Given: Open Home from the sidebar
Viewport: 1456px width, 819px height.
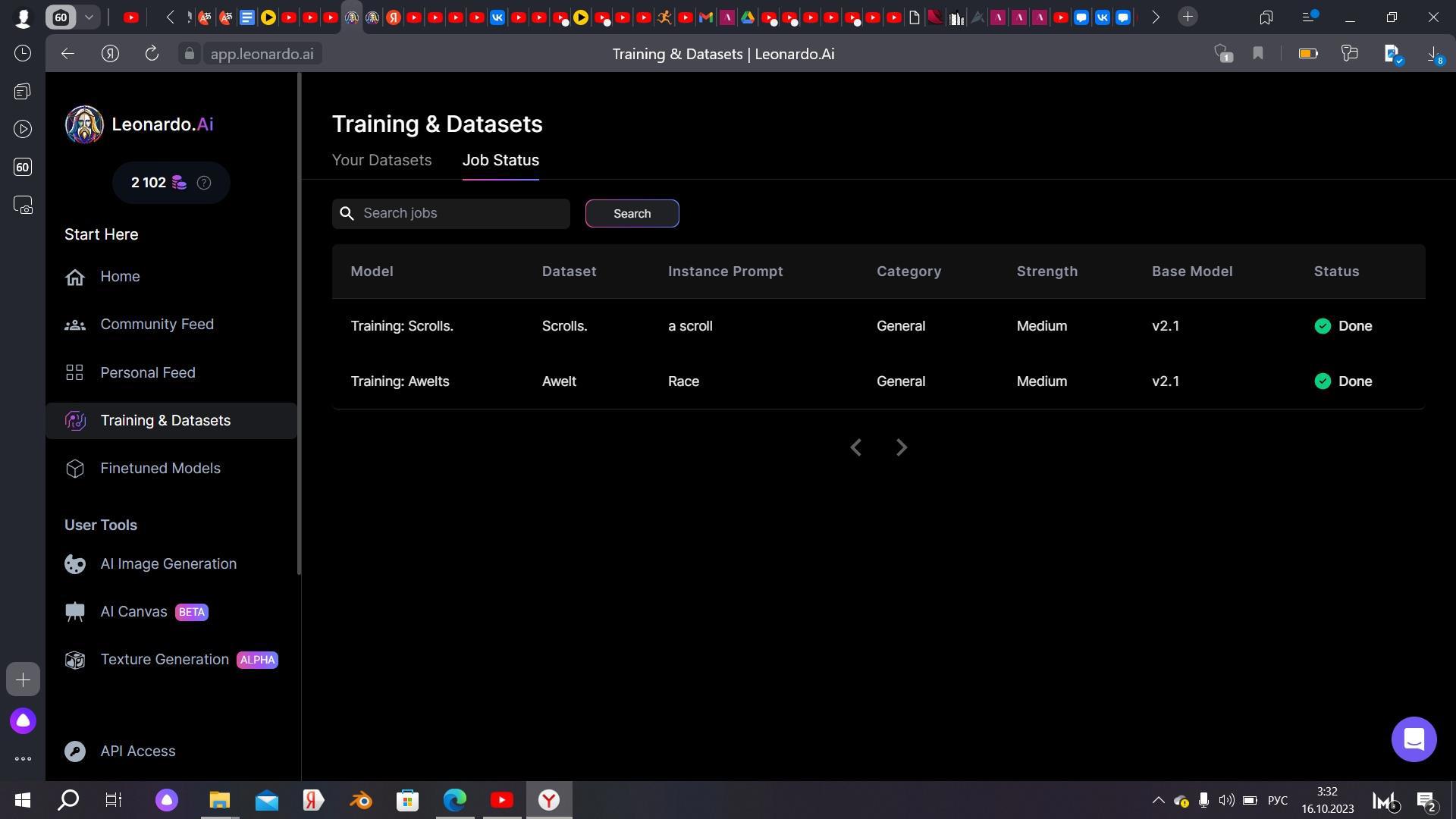Looking at the screenshot, I should tap(120, 277).
